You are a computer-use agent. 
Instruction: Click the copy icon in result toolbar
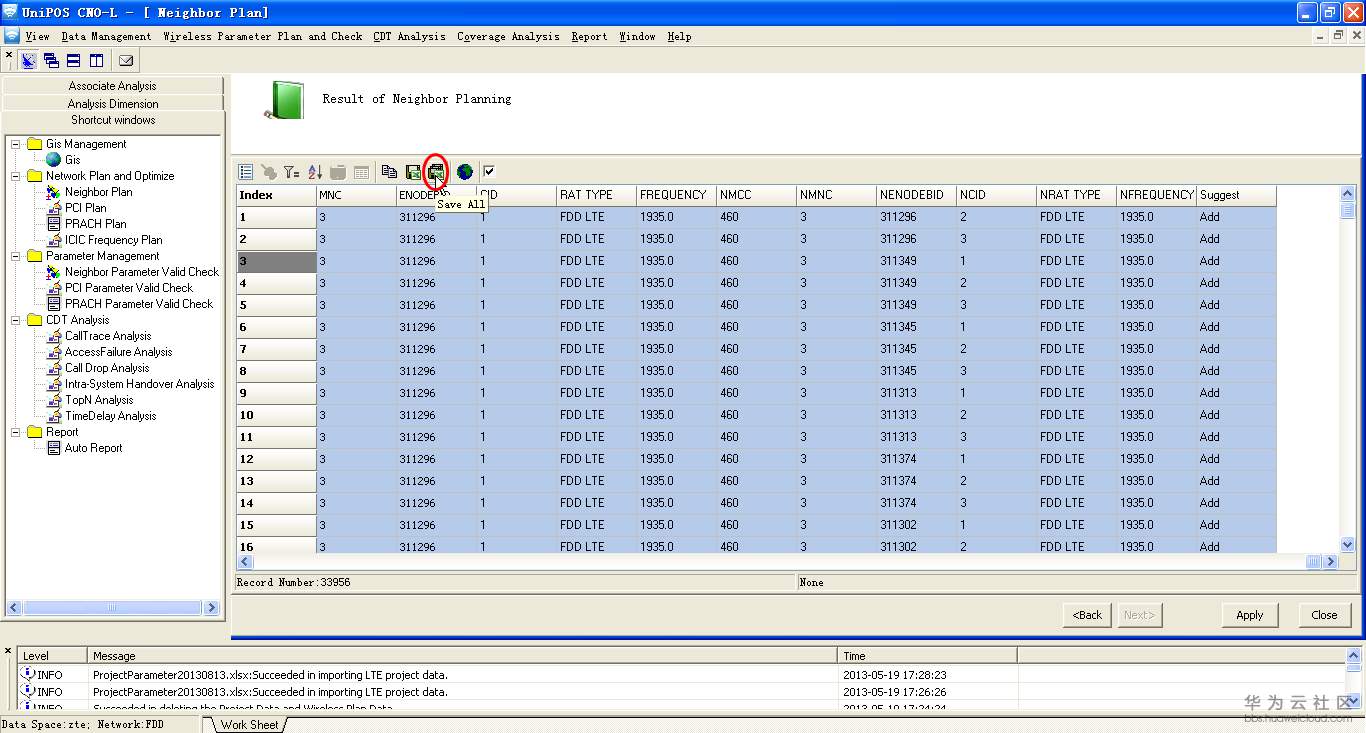point(389,172)
